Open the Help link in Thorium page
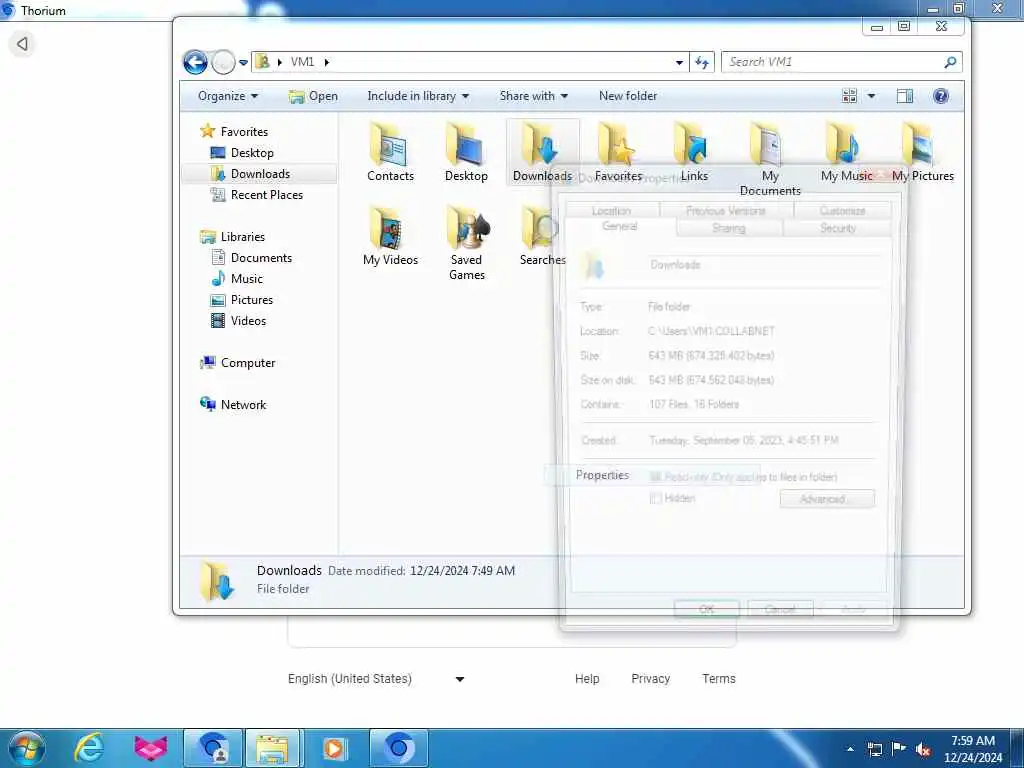This screenshot has height=768, width=1024. point(587,679)
